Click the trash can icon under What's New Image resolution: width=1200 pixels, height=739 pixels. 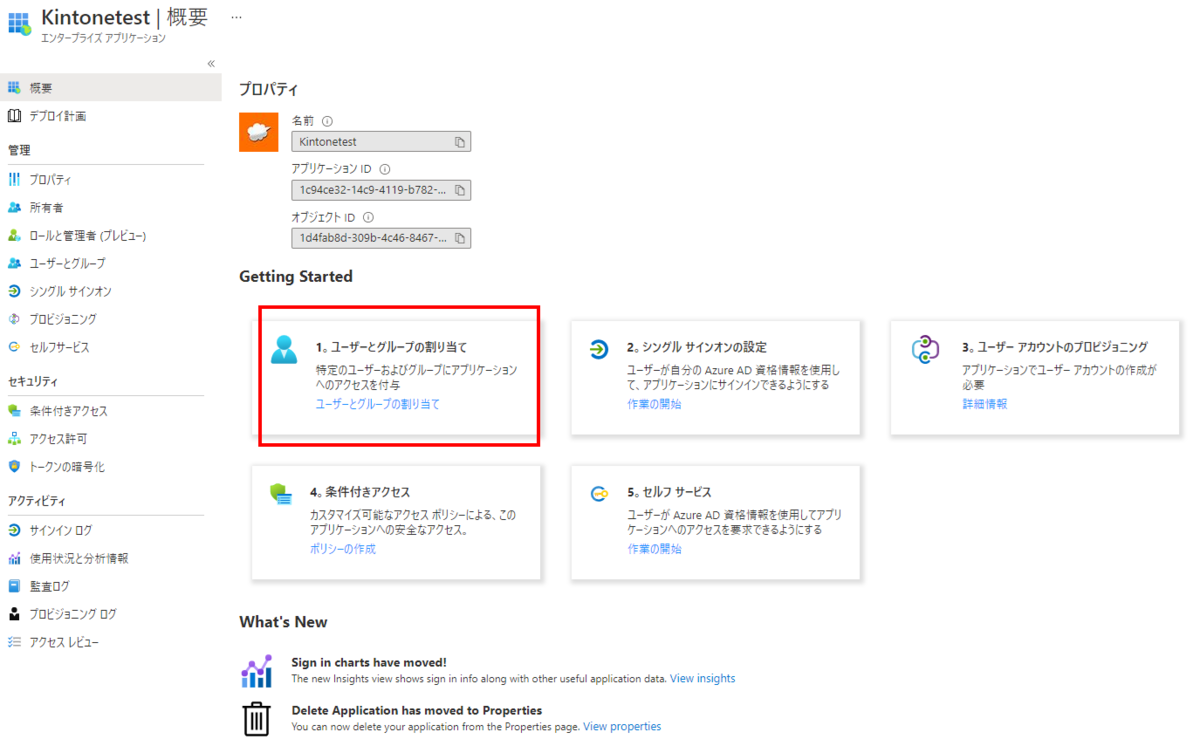(x=257, y=719)
